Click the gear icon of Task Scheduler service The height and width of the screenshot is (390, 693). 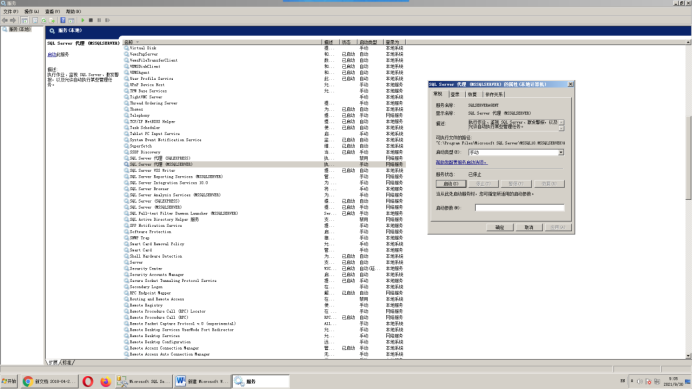tap(126, 127)
